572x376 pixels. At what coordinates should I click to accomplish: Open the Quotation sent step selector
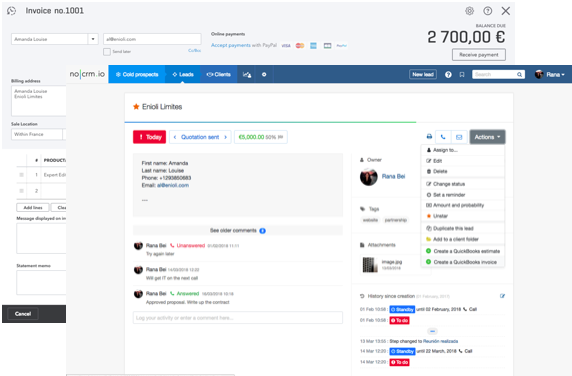[x=200, y=137]
